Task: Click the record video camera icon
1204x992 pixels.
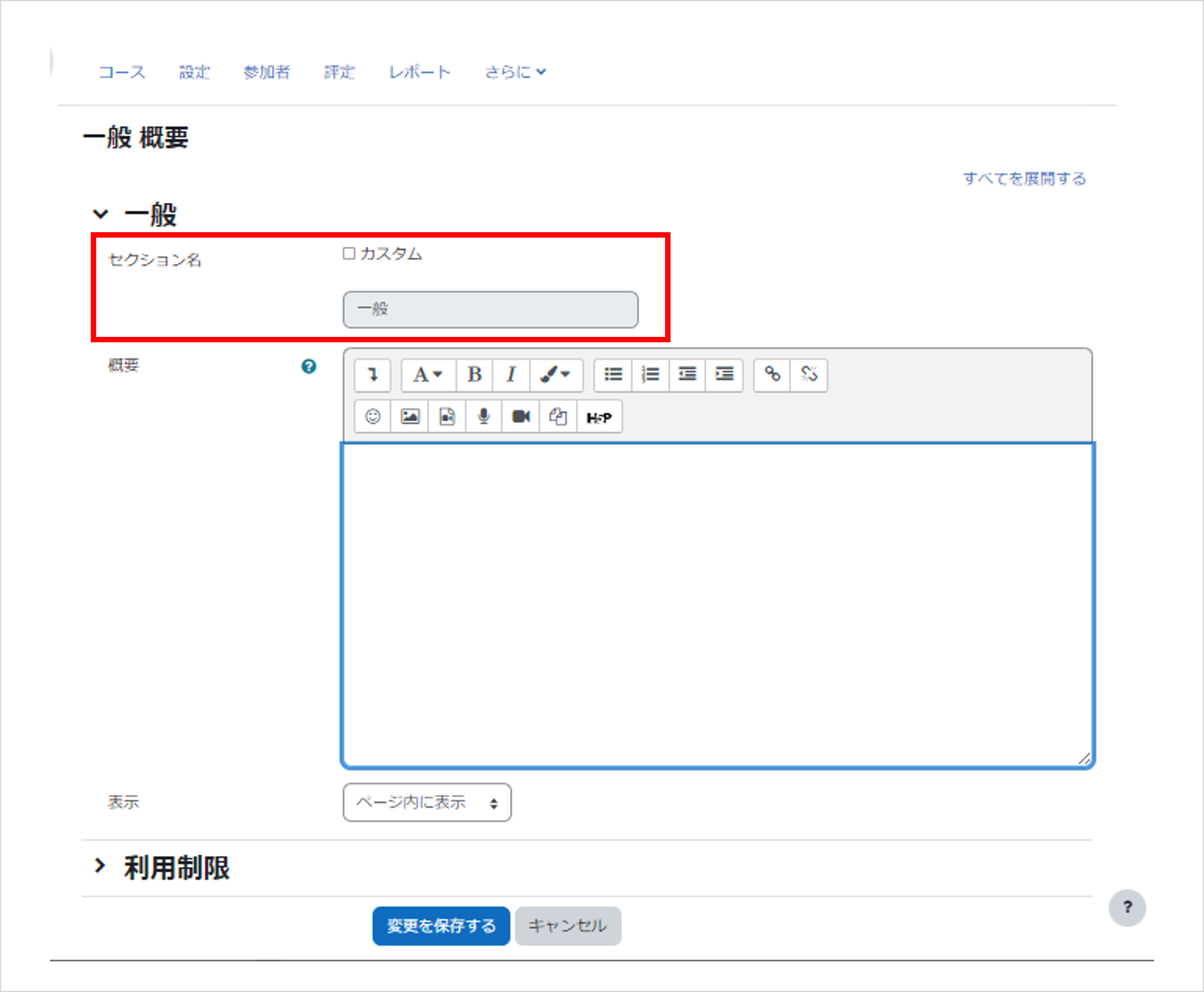Action: pos(521,416)
